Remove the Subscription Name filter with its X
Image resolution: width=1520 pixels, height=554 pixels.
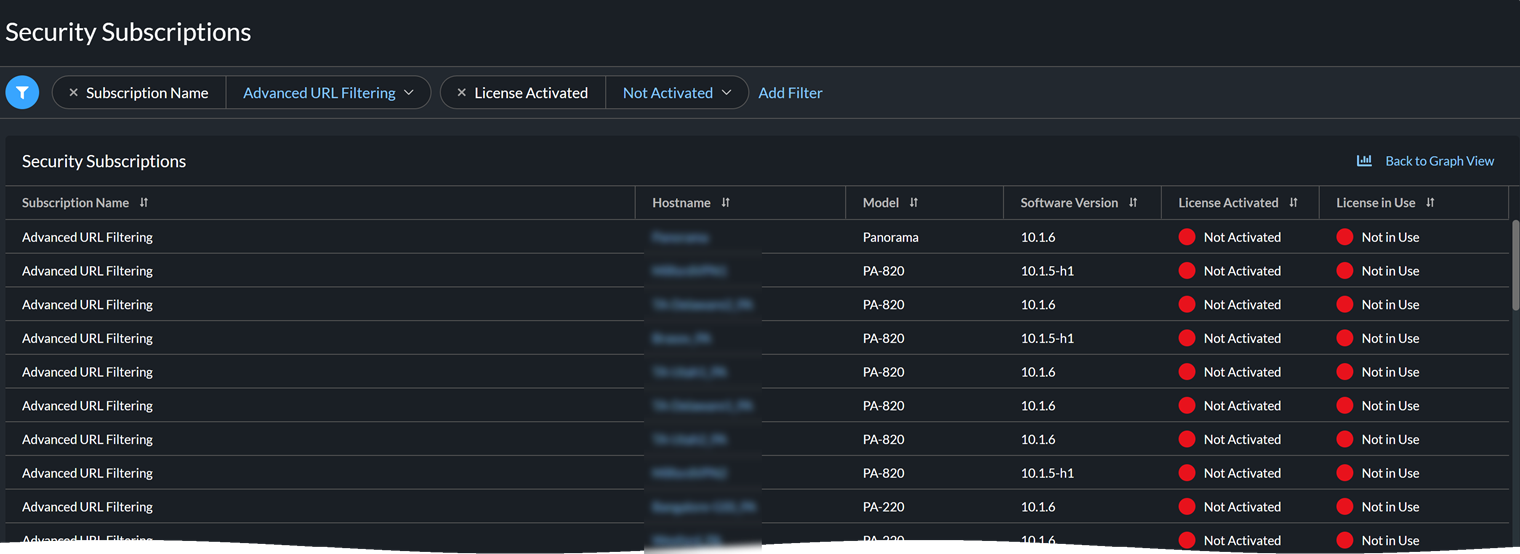[x=73, y=93]
